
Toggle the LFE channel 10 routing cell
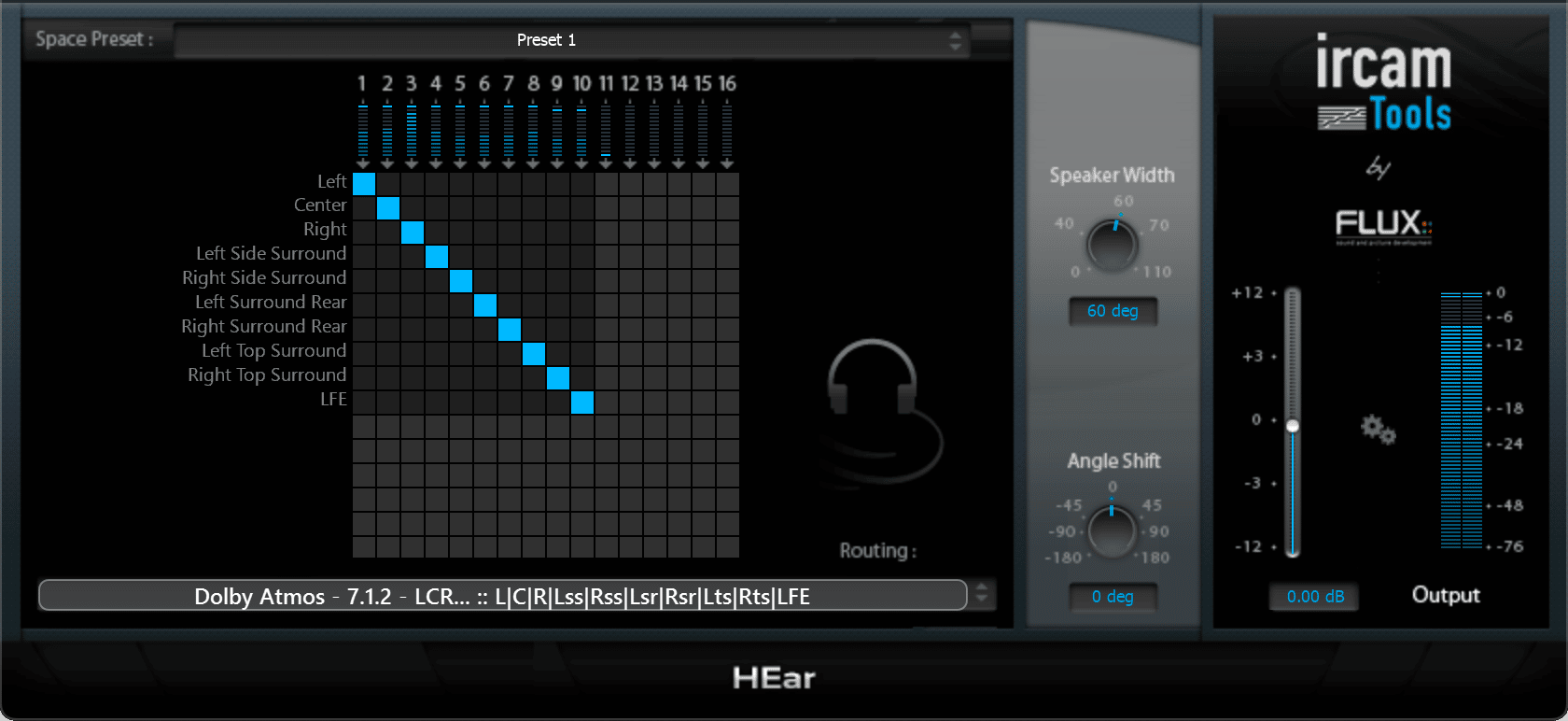click(582, 403)
